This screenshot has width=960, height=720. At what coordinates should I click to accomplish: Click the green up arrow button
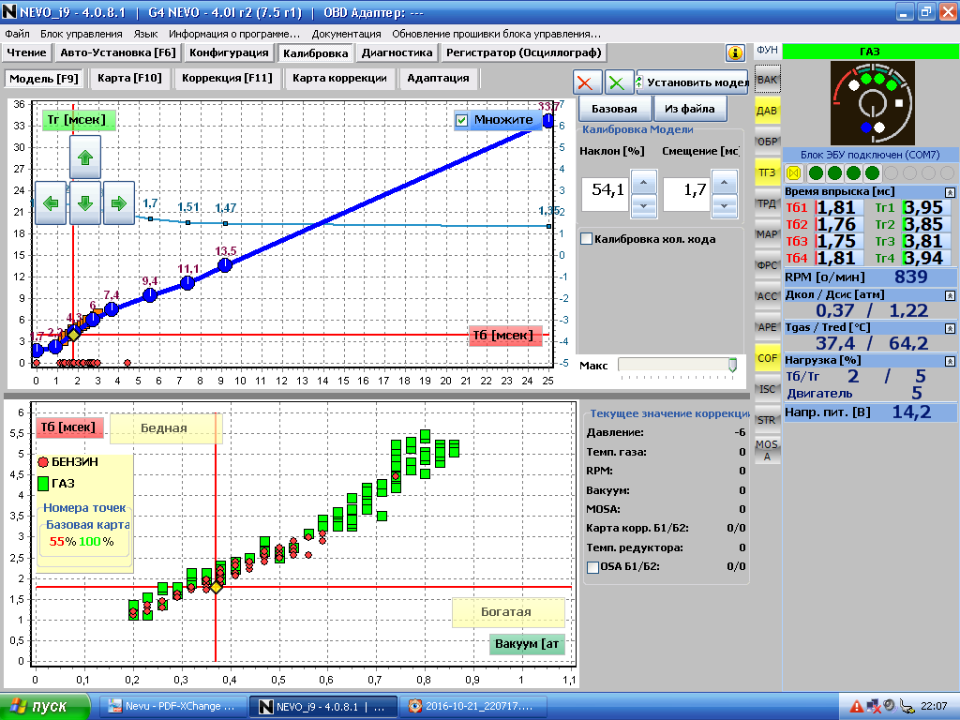click(85, 157)
